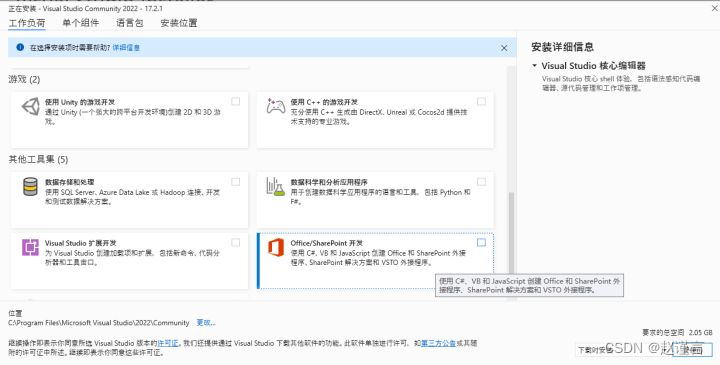
Task: Switch to the 单个组件 tab
Action: click(80, 23)
